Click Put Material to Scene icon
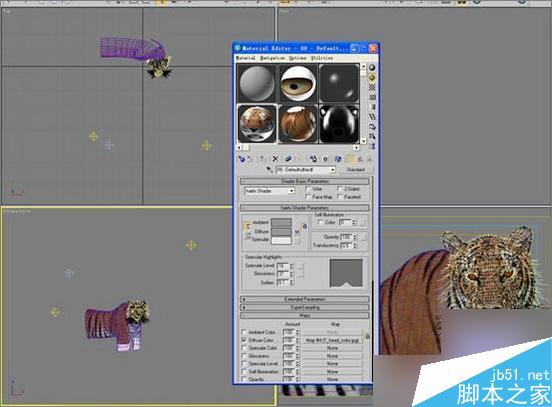This screenshot has width=552, height=407. [250, 159]
